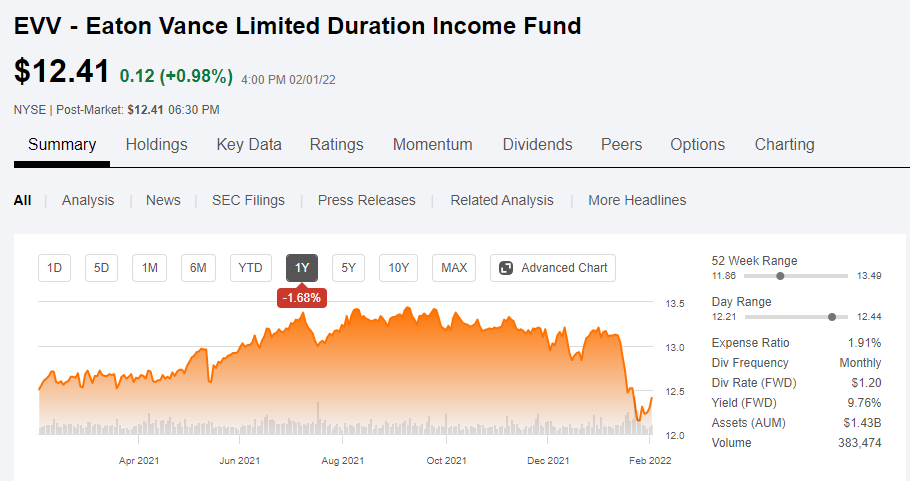Set chart range to YTD

pyautogui.click(x=251, y=268)
